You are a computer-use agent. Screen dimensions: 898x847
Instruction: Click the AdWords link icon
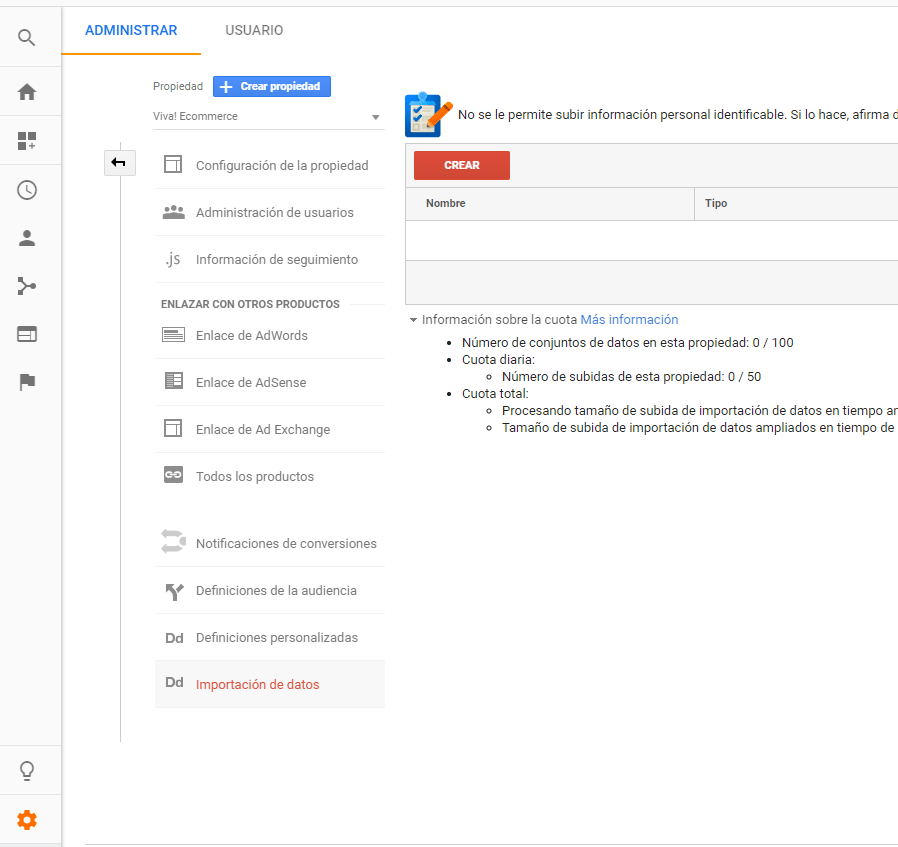point(174,334)
